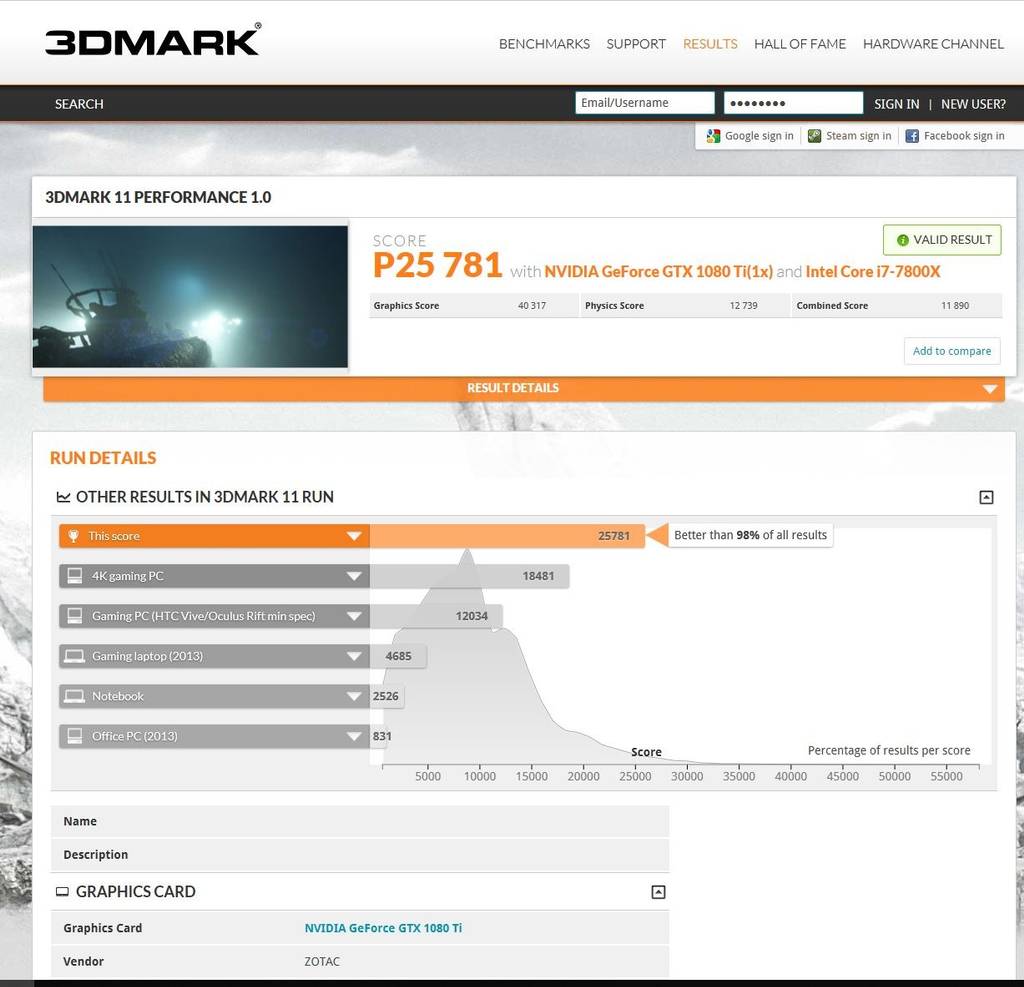
Task: Click the 12034 Gaming PC score bar
Action: click(436, 616)
